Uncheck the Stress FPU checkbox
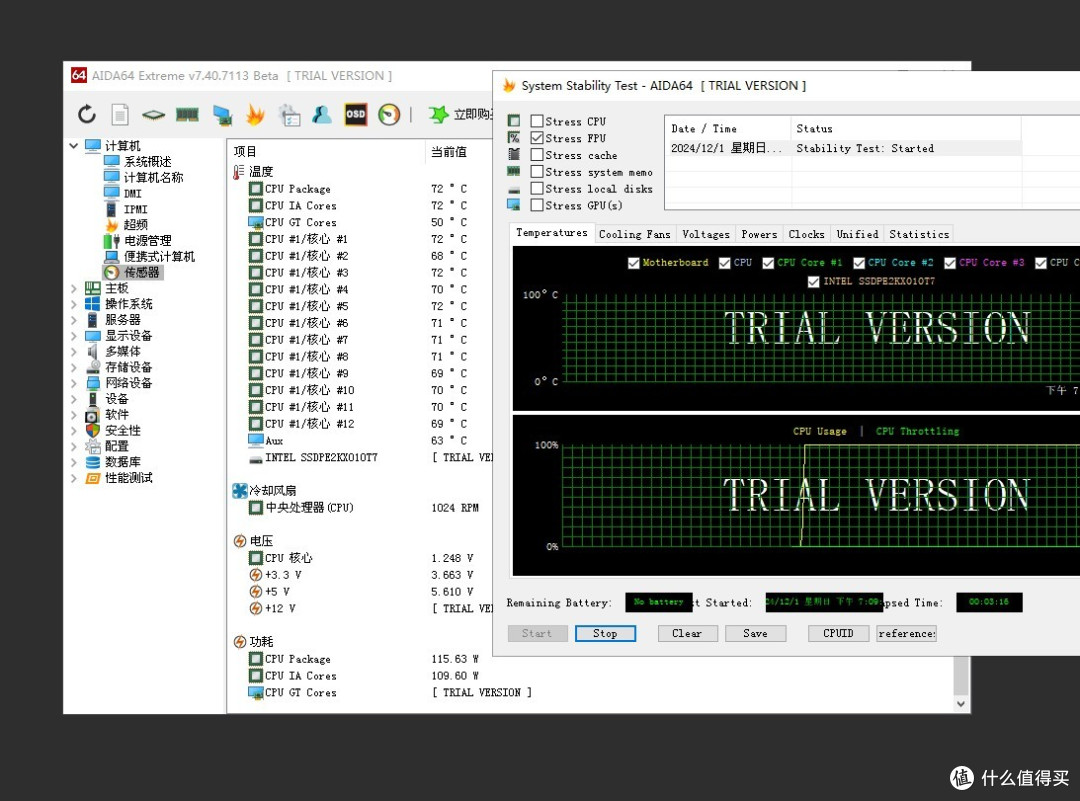1080x801 pixels. (x=537, y=138)
